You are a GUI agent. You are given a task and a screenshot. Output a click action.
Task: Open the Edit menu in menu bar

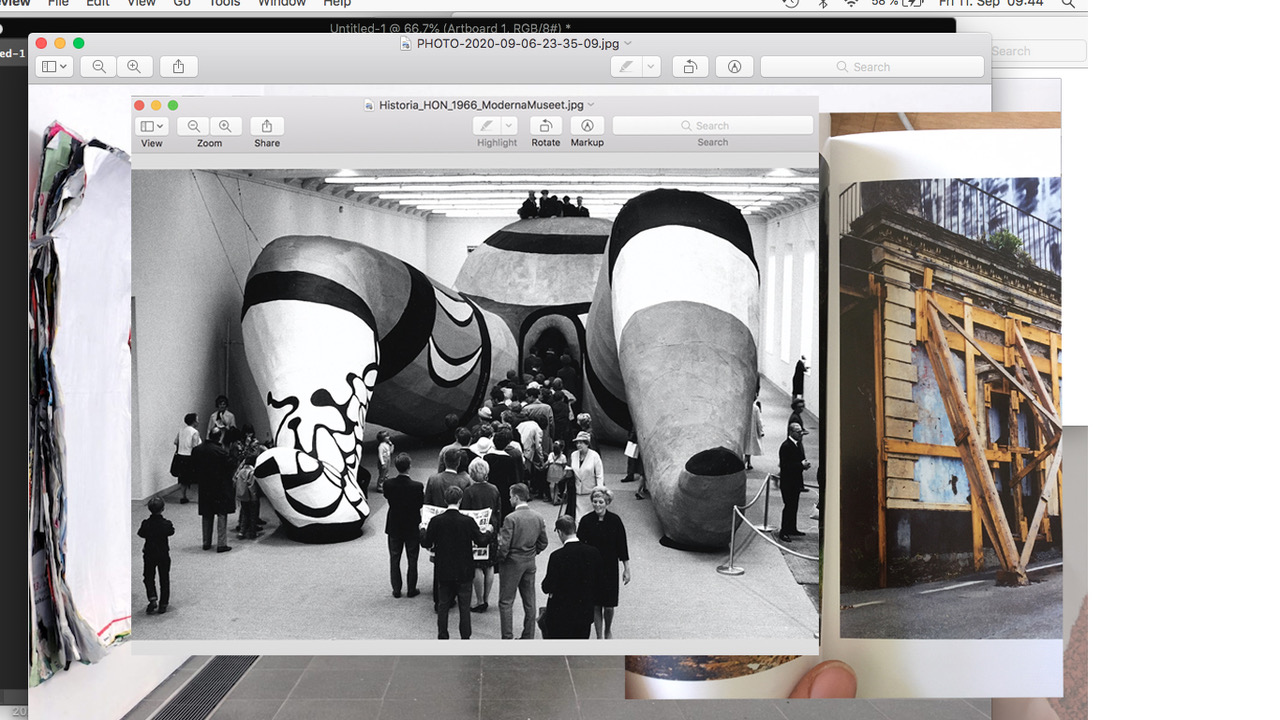pos(98,4)
